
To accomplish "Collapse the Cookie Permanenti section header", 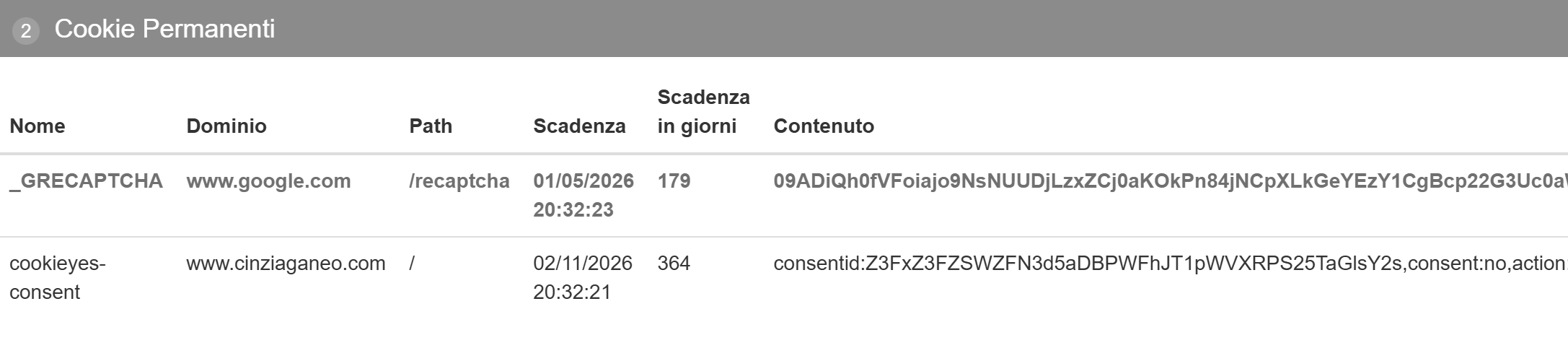I will pyautogui.click(x=164, y=29).
